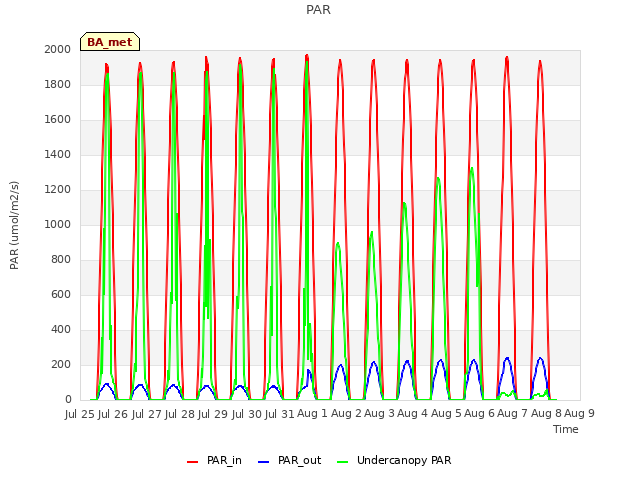Click the Jul 25 x-axis date label

[80, 414]
